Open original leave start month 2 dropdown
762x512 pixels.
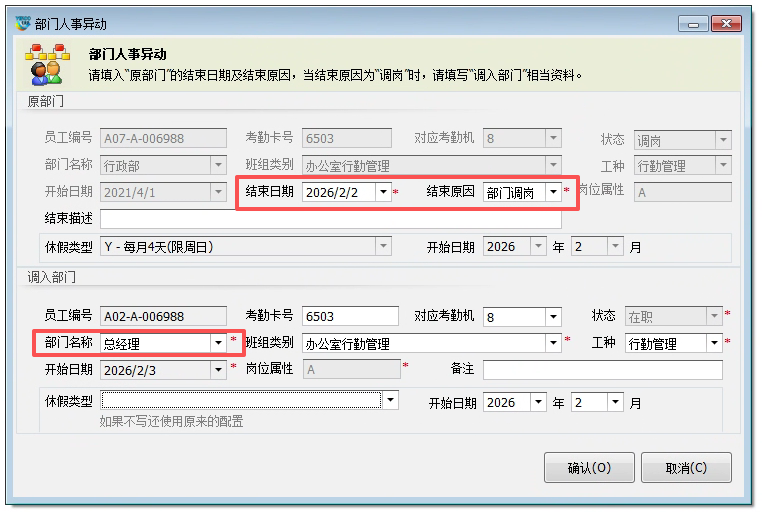tap(616, 246)
